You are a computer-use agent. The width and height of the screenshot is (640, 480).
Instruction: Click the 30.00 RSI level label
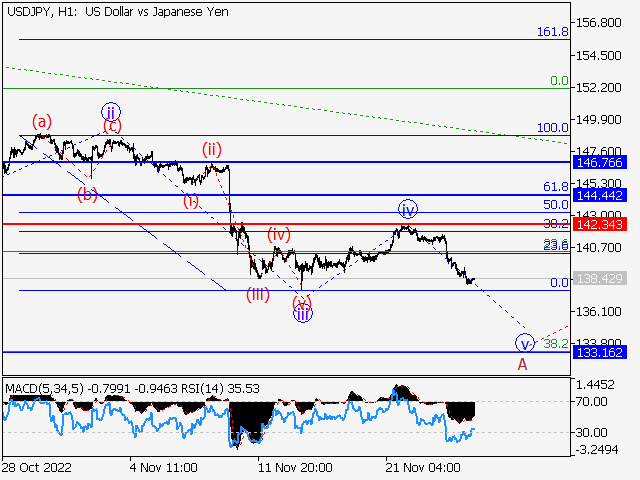point(591,432)
